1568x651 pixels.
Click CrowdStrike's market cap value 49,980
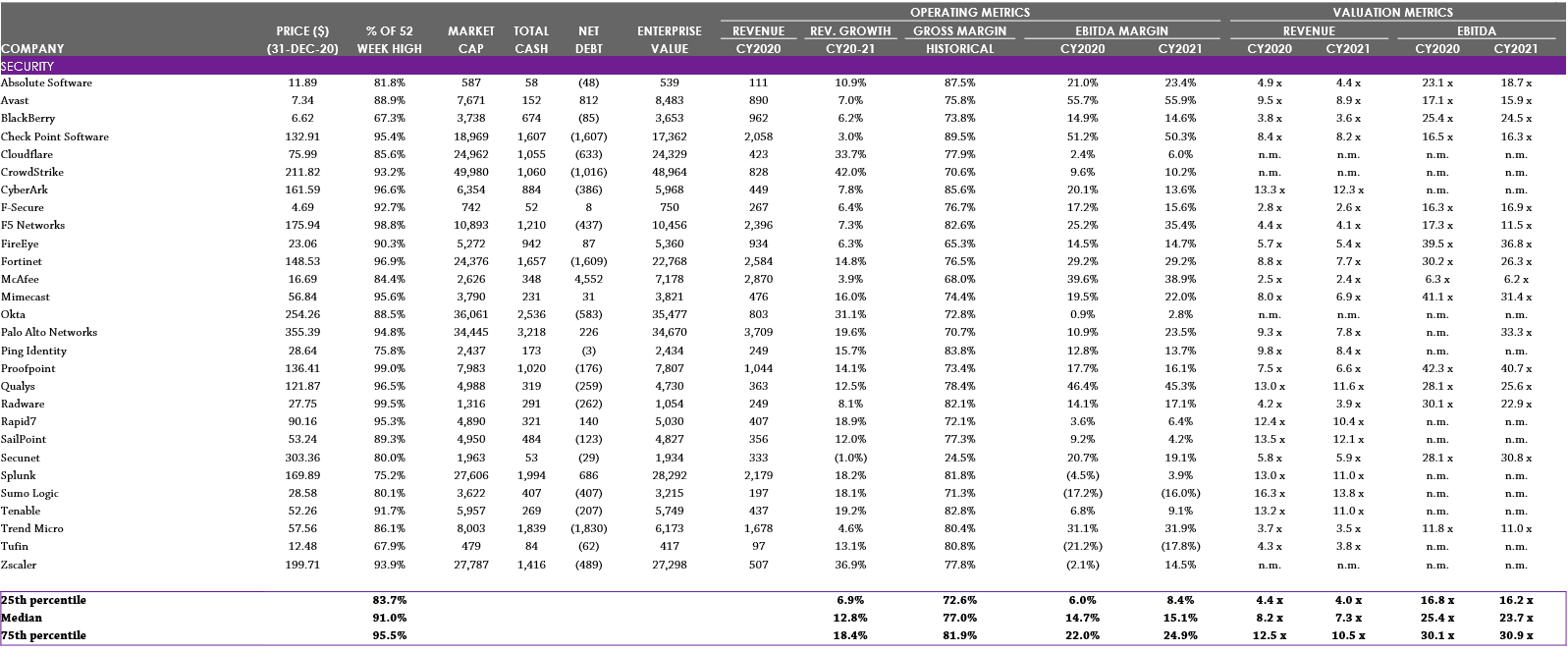(471, 172)
